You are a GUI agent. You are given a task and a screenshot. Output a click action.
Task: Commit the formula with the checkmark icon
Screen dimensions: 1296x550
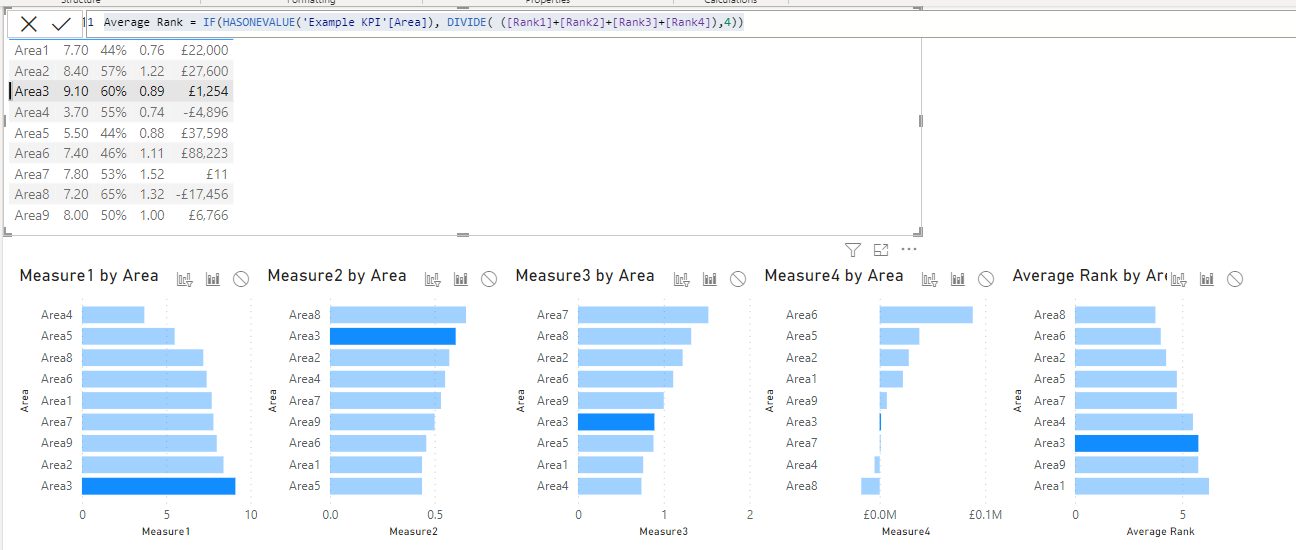coord(61,23)
